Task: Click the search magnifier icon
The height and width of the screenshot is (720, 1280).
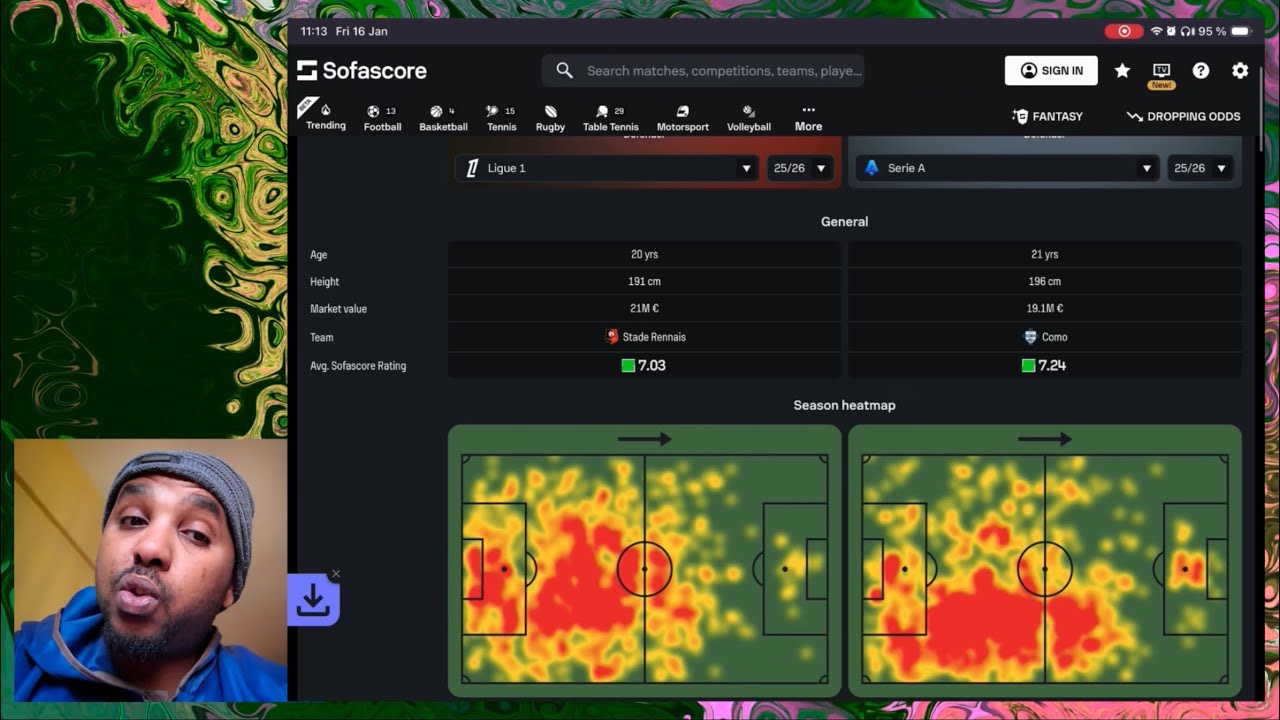Action: coord(564,70)
